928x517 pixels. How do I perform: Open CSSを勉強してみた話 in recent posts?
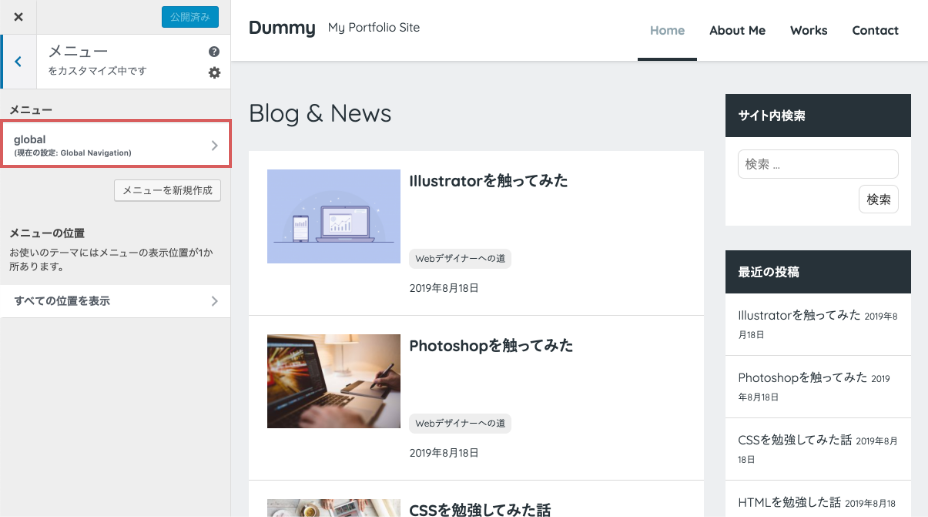pyautogui.click(x=794, y=440)
